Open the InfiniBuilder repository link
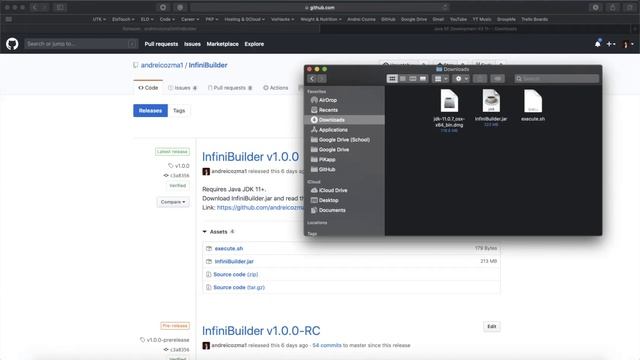This screenshot has width=640, height=360. pyautogui.click(x=208, y=65)
